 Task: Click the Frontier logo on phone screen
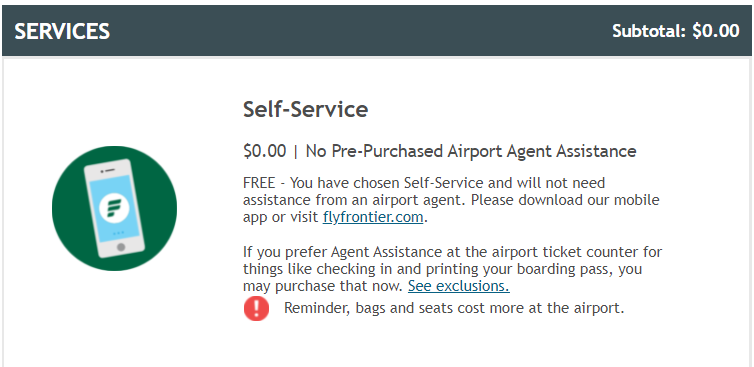(x=114, y=208)
